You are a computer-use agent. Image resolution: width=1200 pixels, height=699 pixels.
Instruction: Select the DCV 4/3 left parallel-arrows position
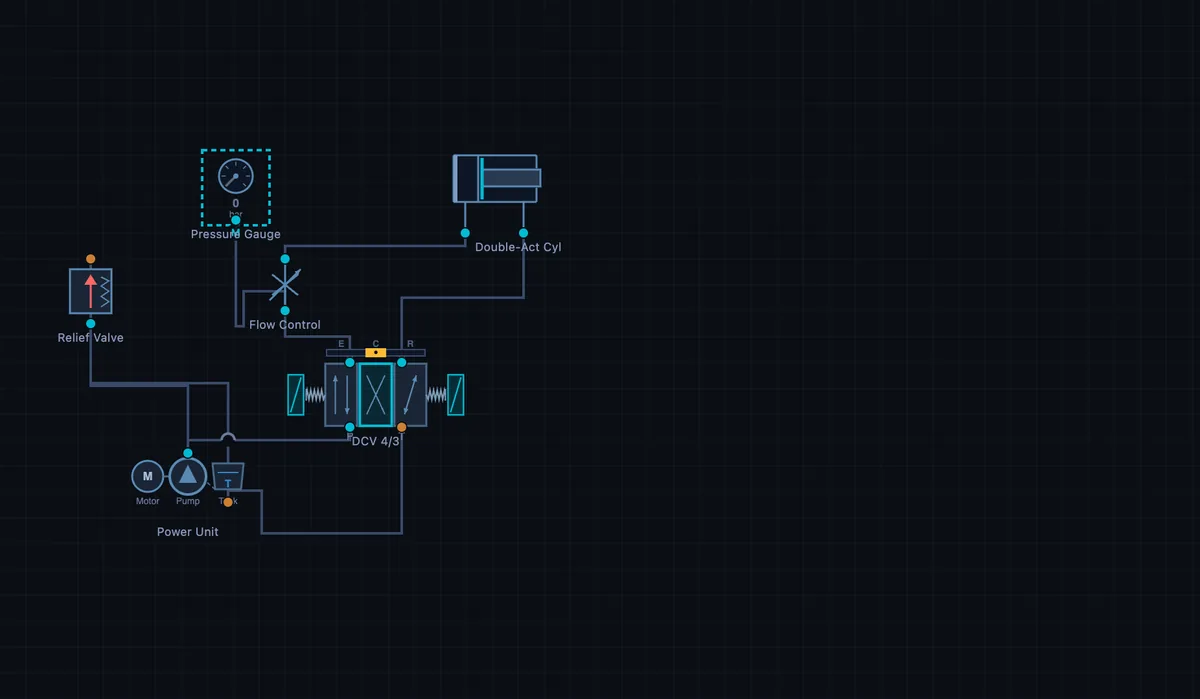[x=342, y=395]
